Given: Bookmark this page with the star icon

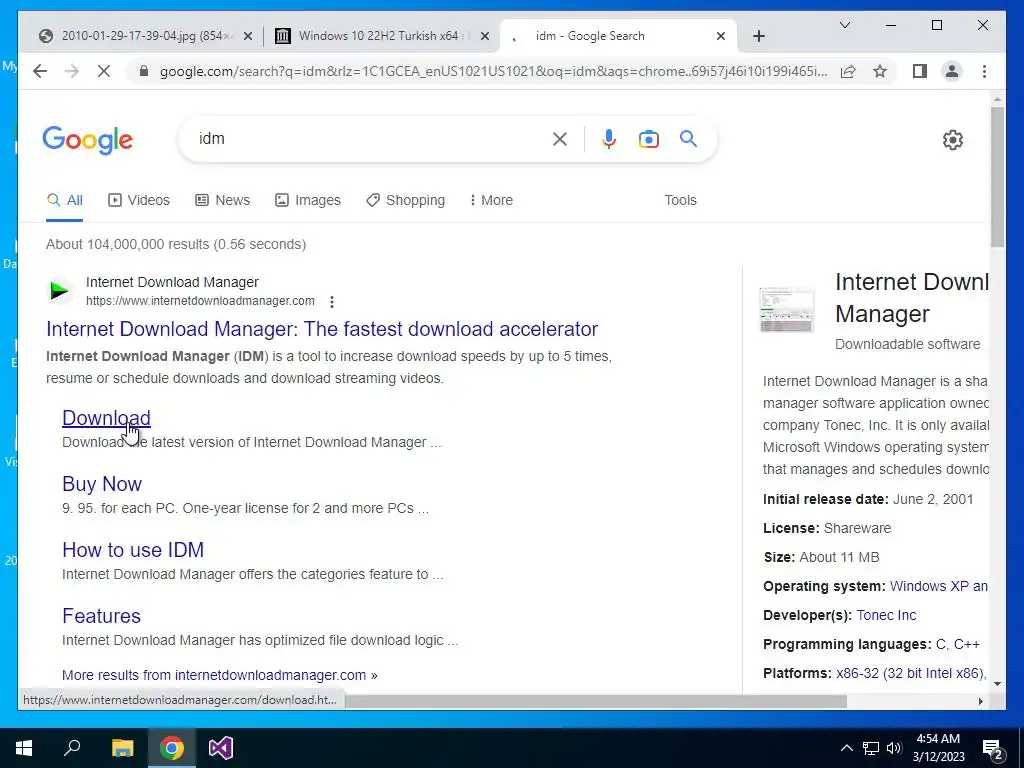Looking at the screenshot, I should click(880, 71).
